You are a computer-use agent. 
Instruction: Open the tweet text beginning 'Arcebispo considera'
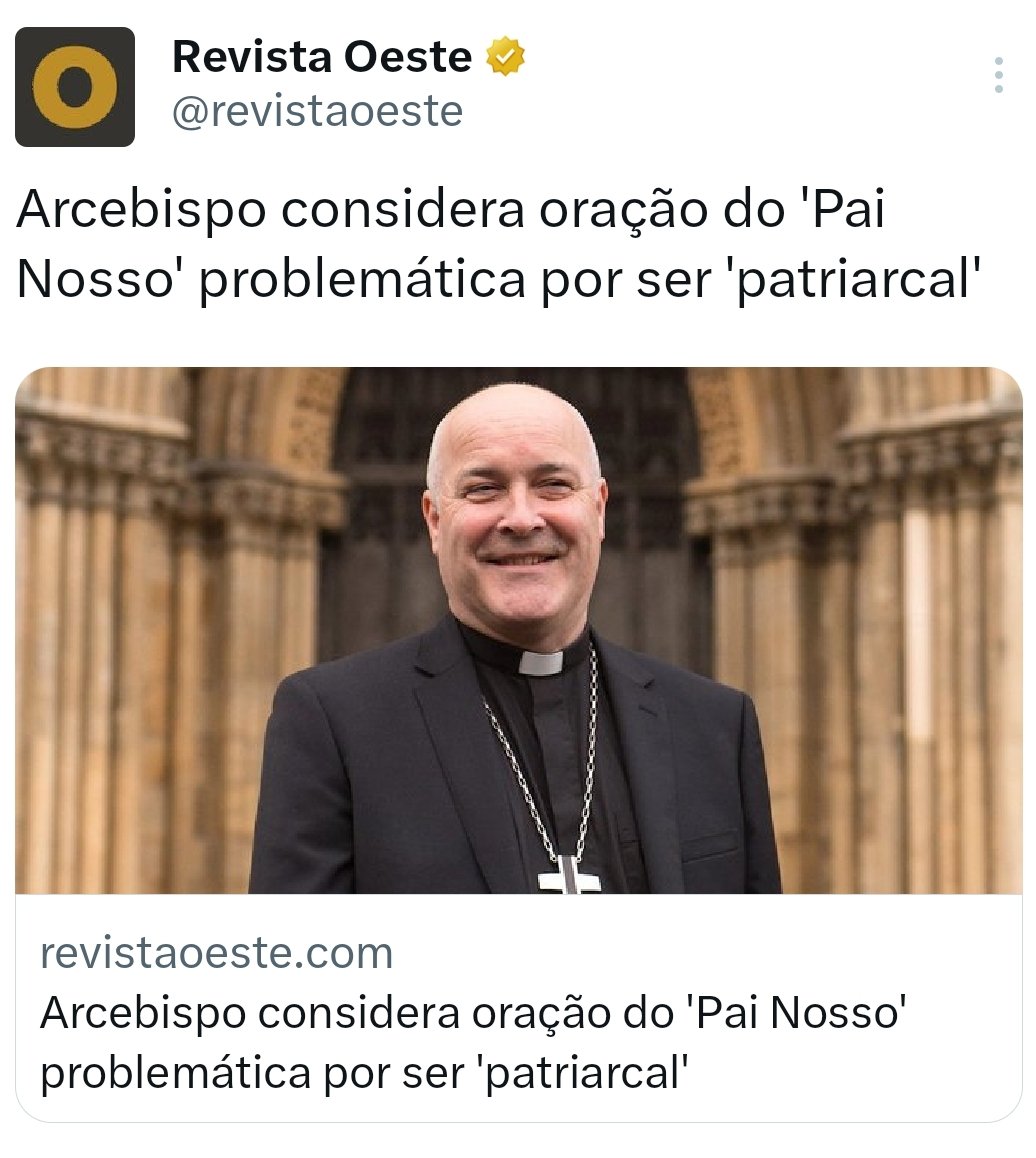point(498,243)
